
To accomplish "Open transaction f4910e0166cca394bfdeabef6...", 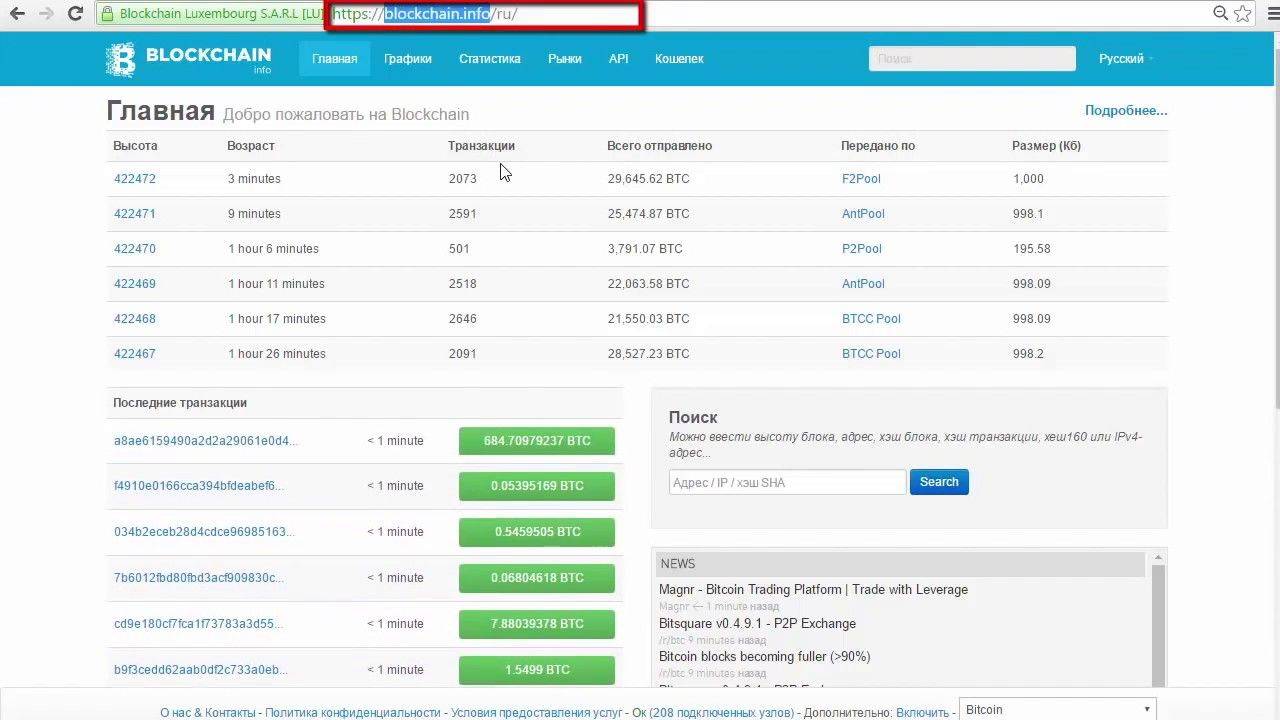I will coord(199,486).
